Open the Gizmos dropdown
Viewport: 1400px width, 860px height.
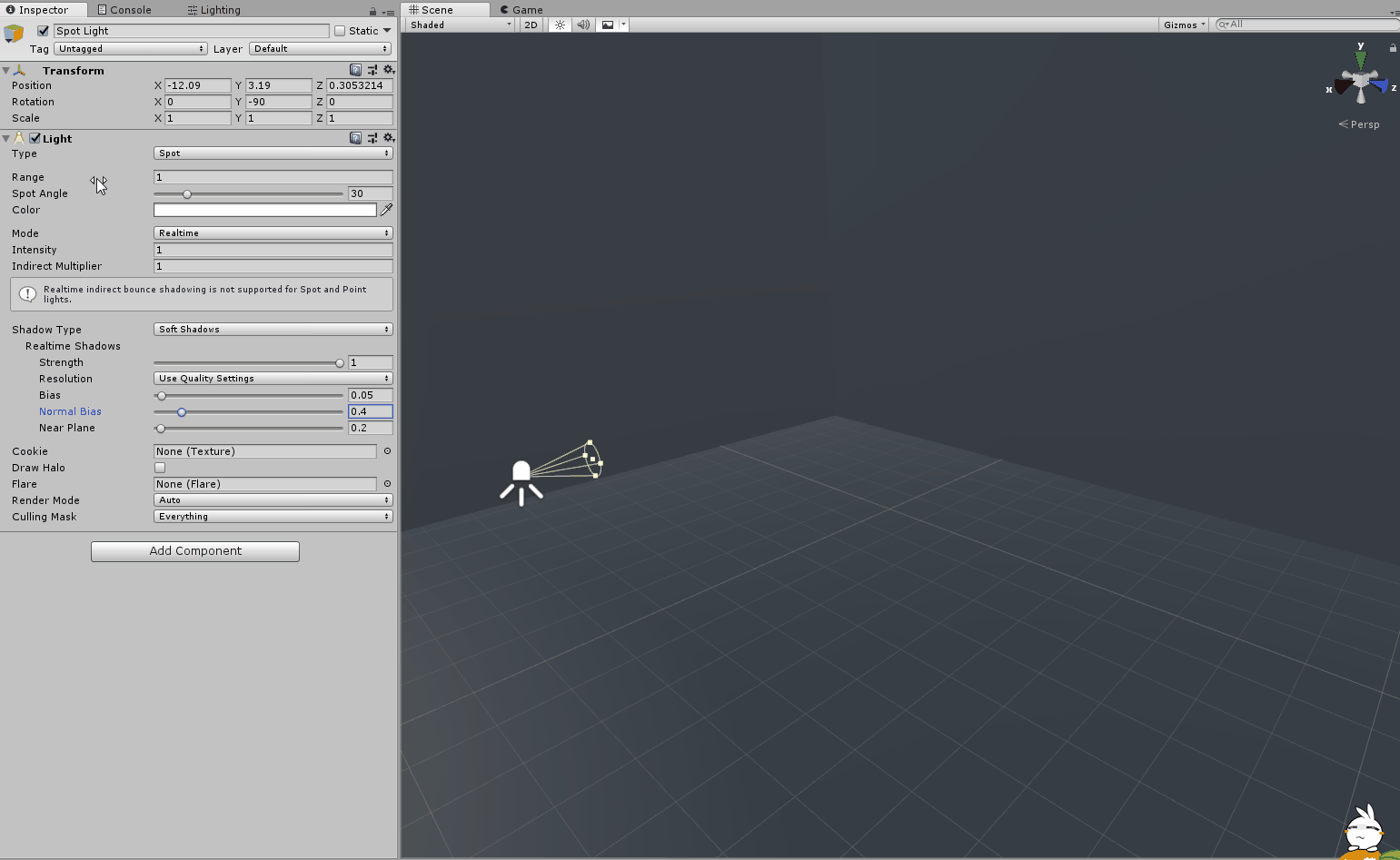[1184, 25]
